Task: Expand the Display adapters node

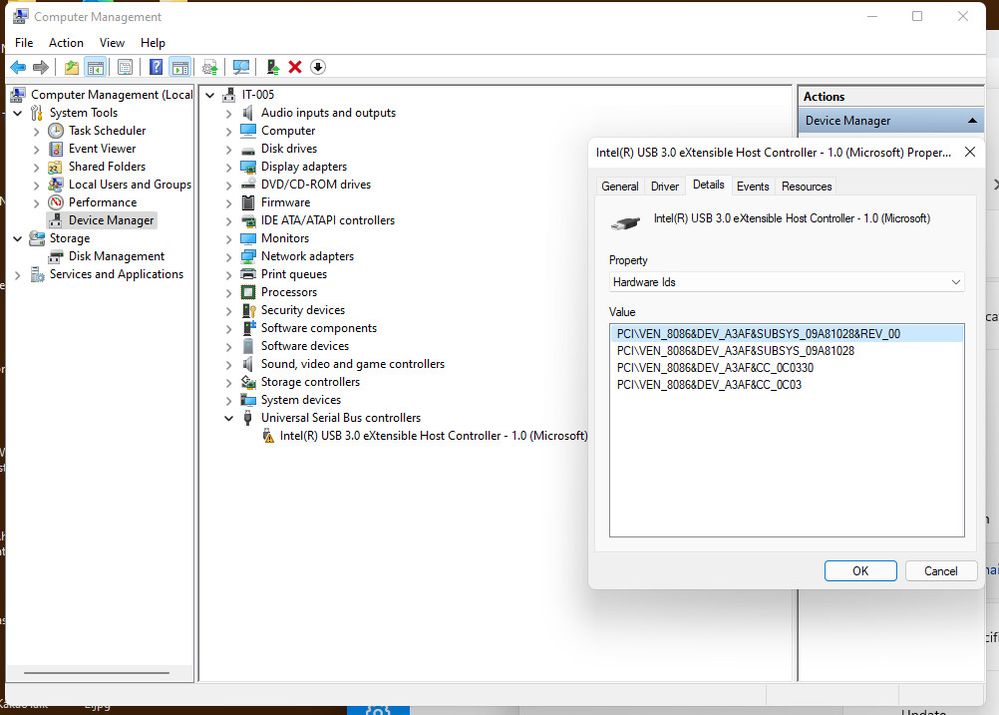Action: 229,168
